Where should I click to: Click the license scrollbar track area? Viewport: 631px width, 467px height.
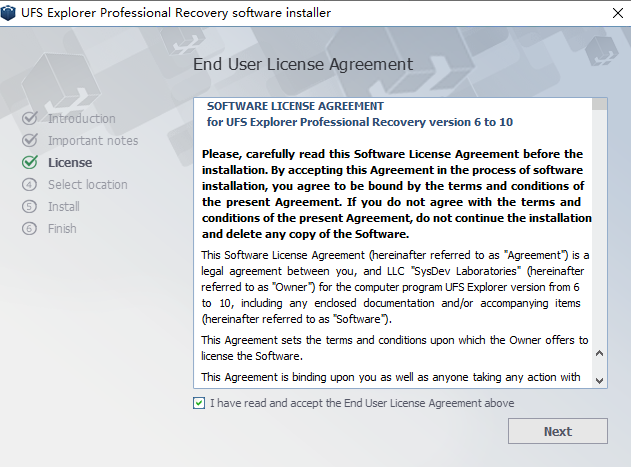(599, 230)
